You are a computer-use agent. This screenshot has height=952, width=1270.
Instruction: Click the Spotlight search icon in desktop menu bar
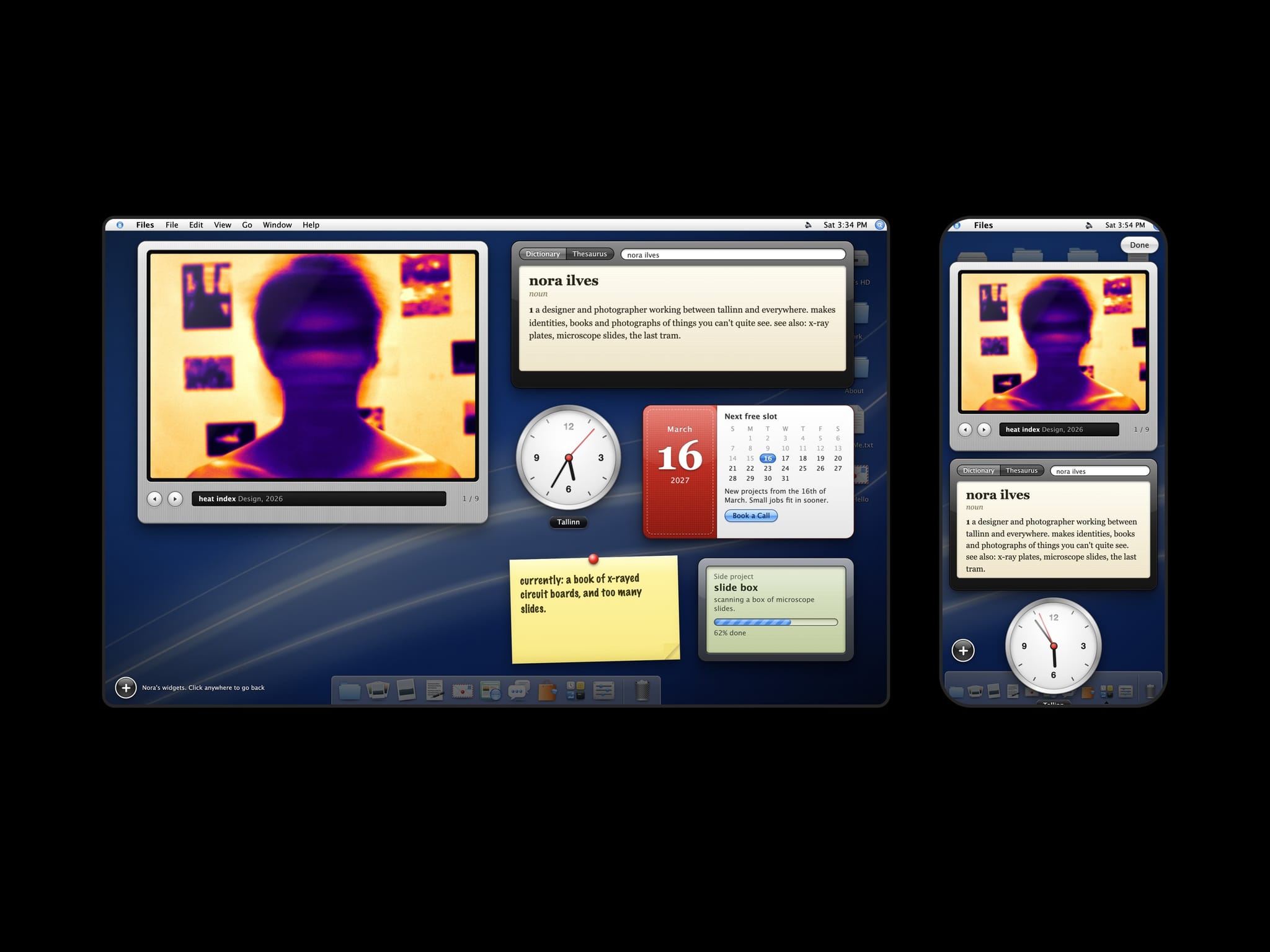(x=879, y=225)
